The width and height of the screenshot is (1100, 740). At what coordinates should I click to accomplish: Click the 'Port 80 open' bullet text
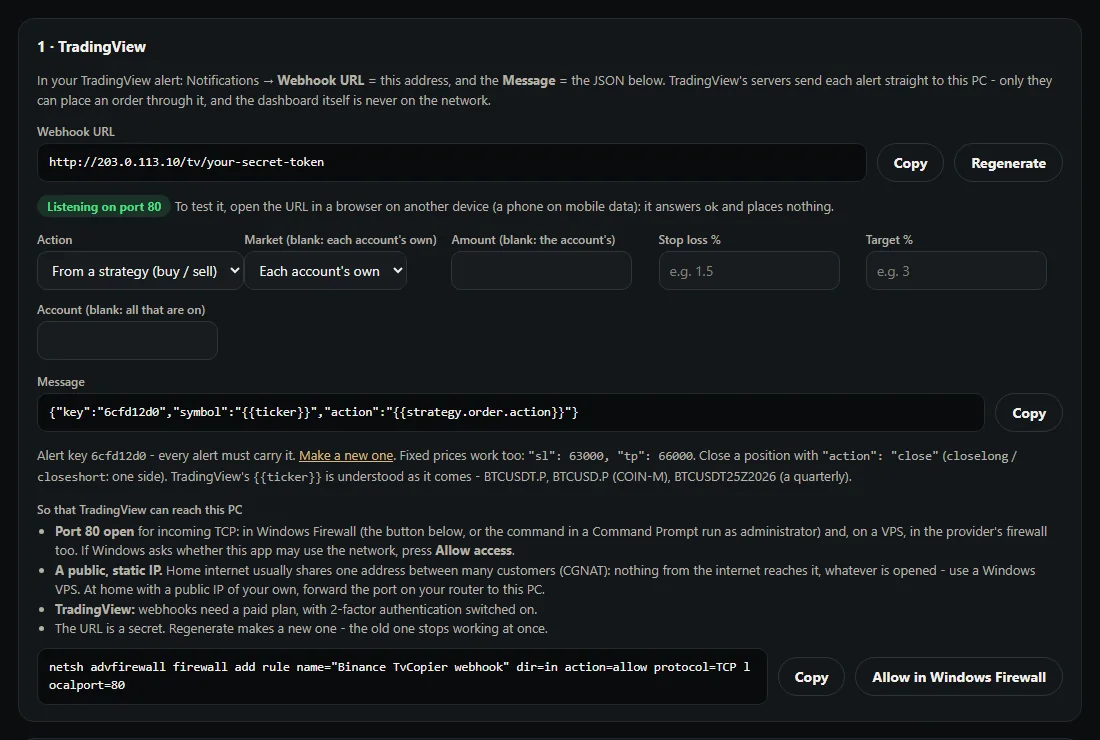95,532
